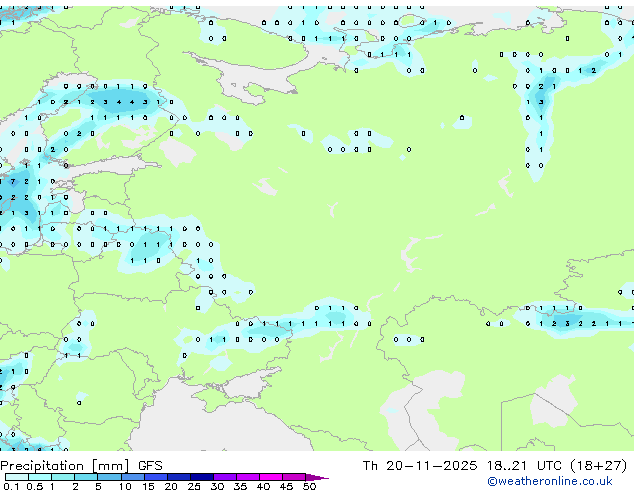Viewport: 634px width, 490px height.
Task: Click the 0.1–0.5 mm legend color swatch
Action: [x=17, y=477]
